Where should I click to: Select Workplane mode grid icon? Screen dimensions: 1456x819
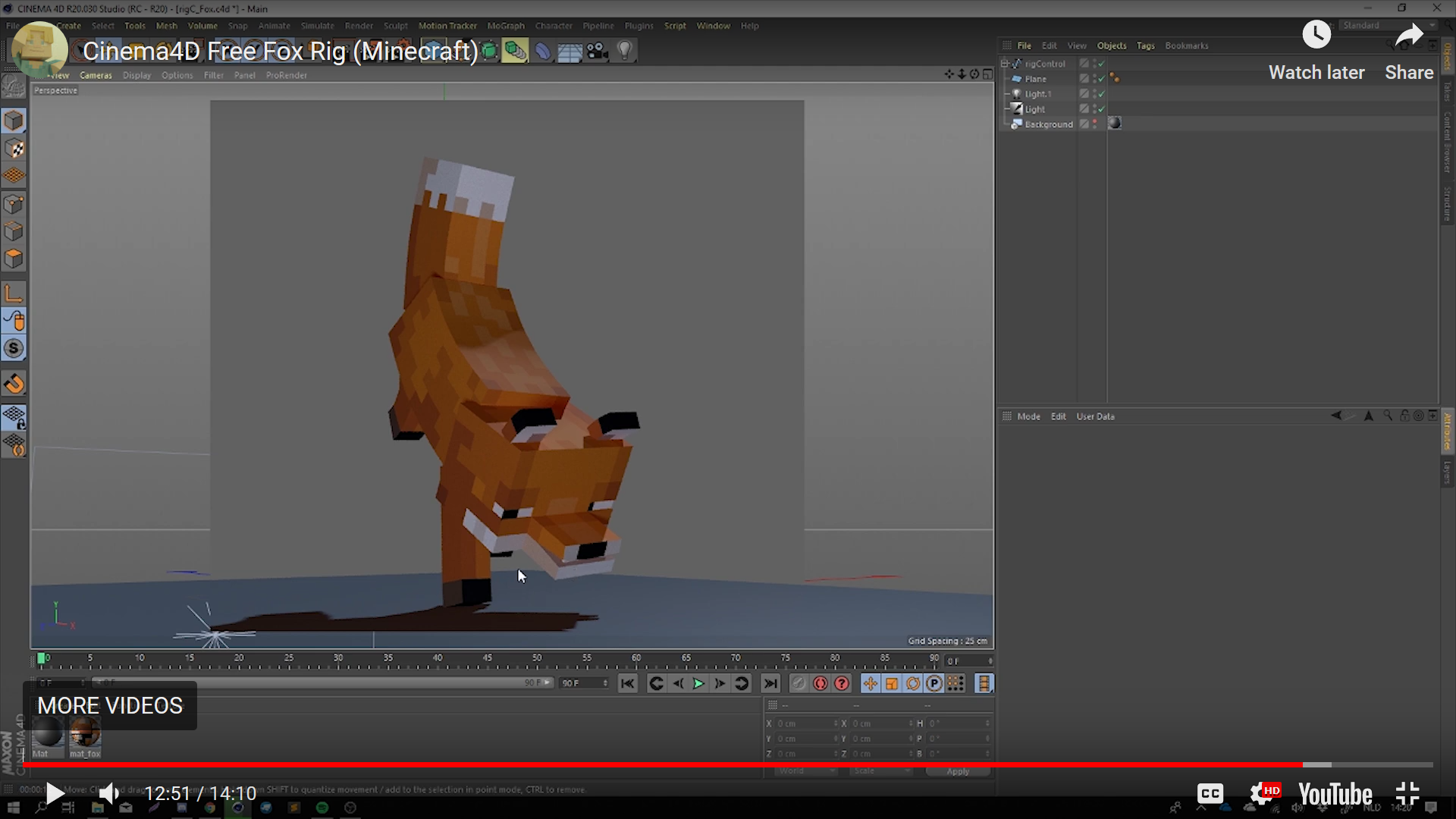point(14,176)
